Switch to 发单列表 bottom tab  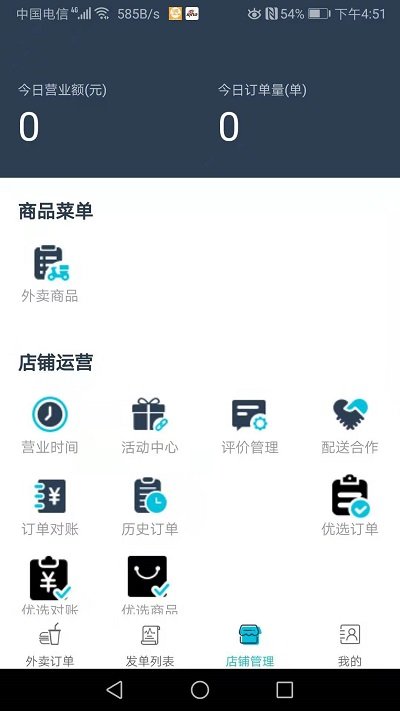tap(150, 645)
